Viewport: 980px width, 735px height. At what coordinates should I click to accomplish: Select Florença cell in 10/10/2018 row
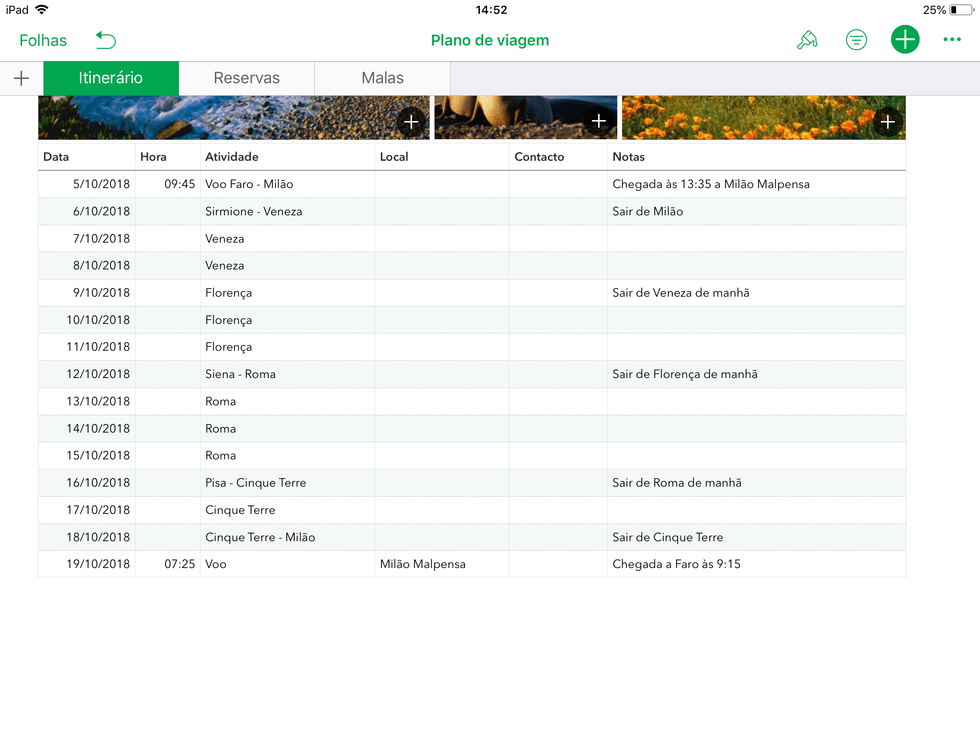tap(288, 320)
